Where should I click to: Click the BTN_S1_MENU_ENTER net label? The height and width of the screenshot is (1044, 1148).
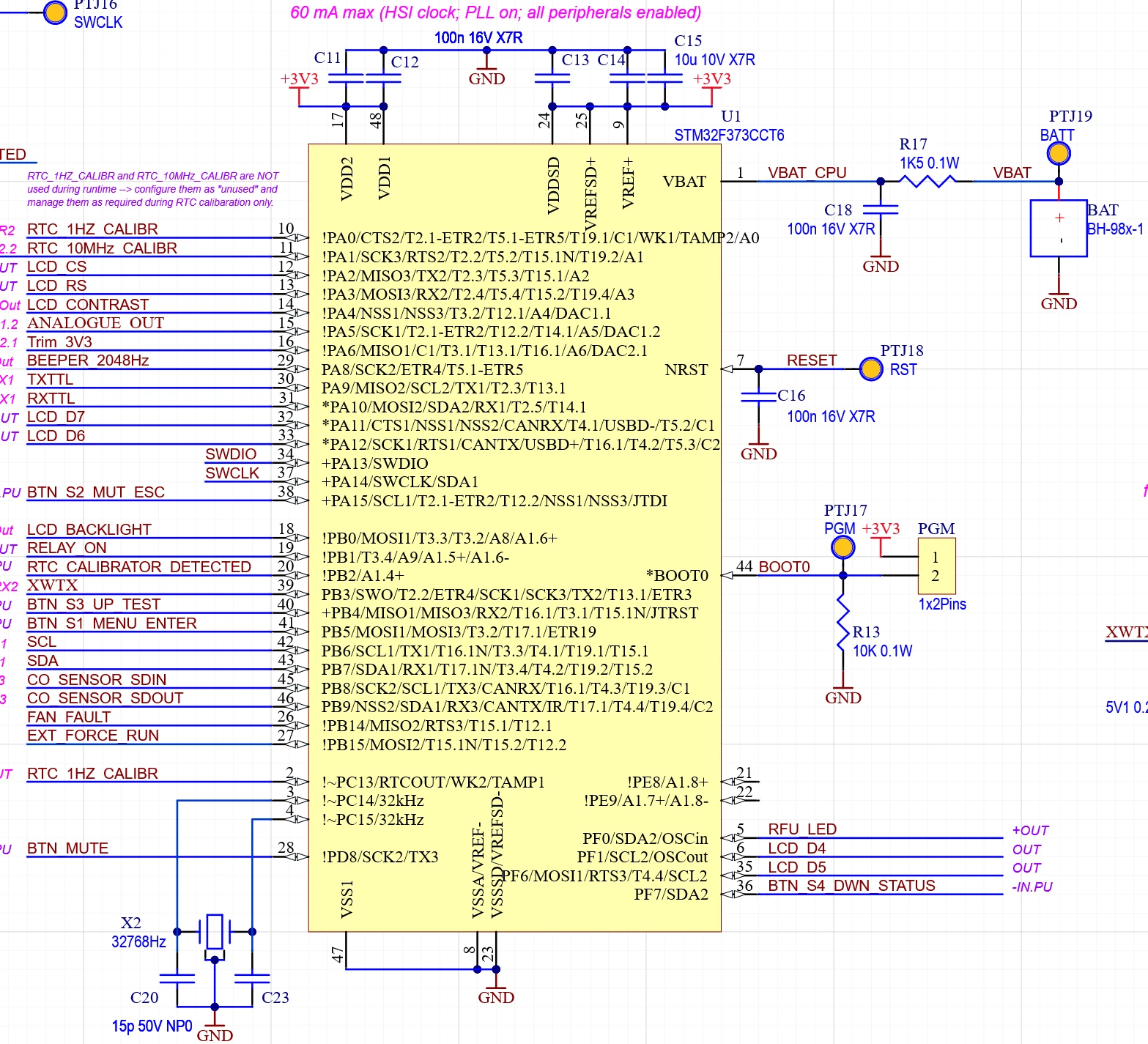click(x=112, y=623)
